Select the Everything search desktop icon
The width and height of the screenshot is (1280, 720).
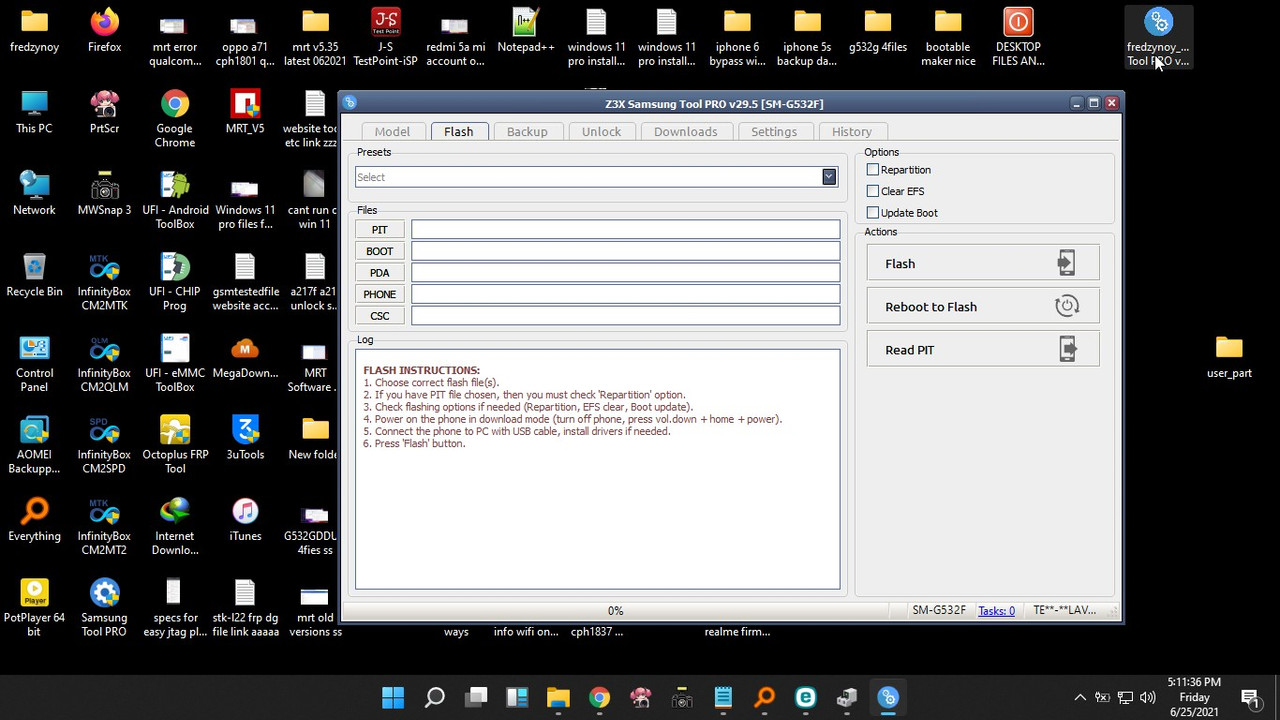click(x=34, y=520)
